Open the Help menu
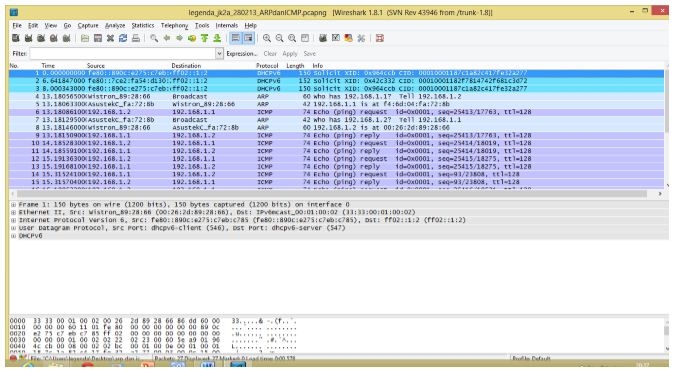 [x=250, y=26]
